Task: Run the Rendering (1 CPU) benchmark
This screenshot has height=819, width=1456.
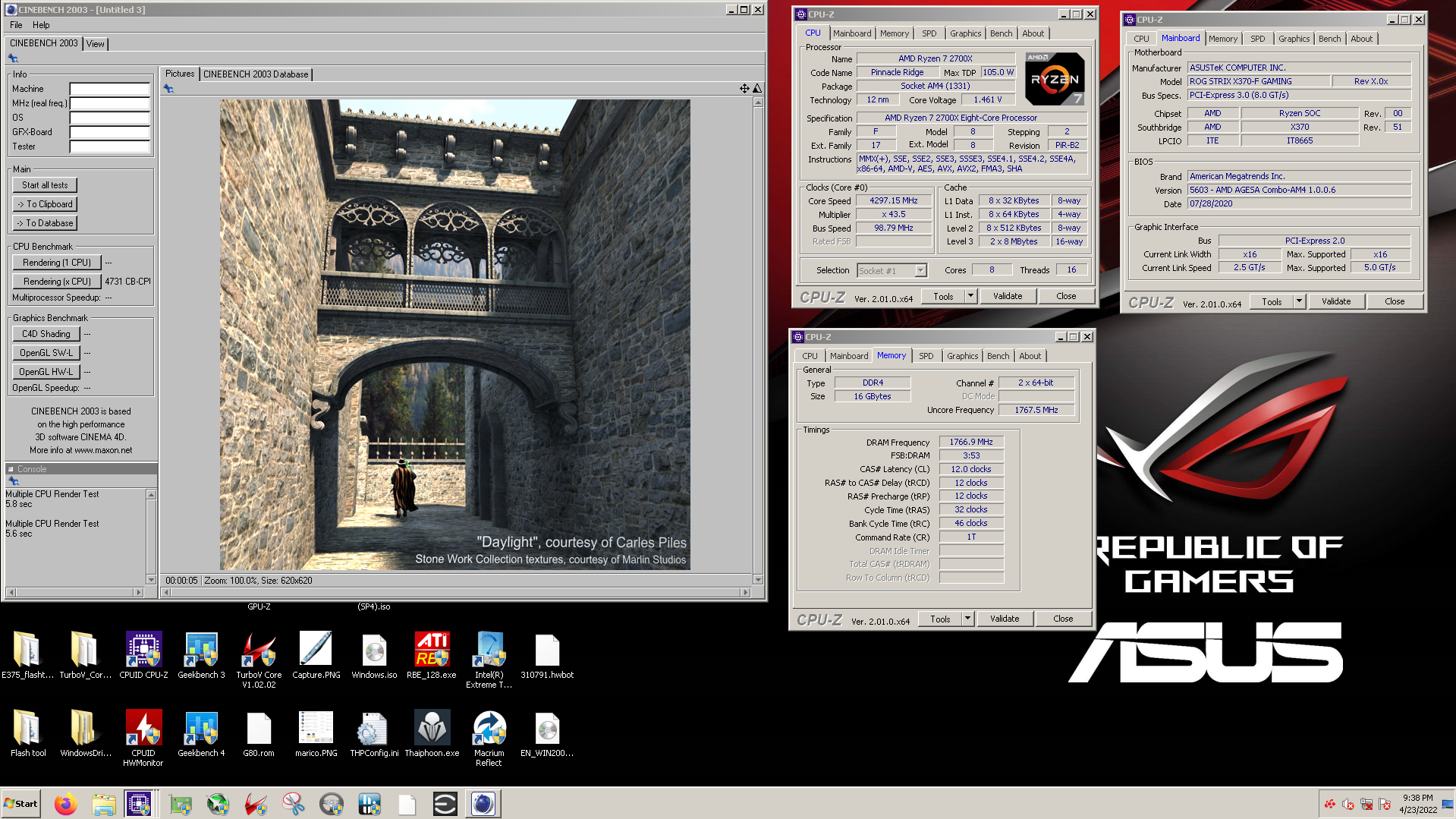Action: pos(57,263)
